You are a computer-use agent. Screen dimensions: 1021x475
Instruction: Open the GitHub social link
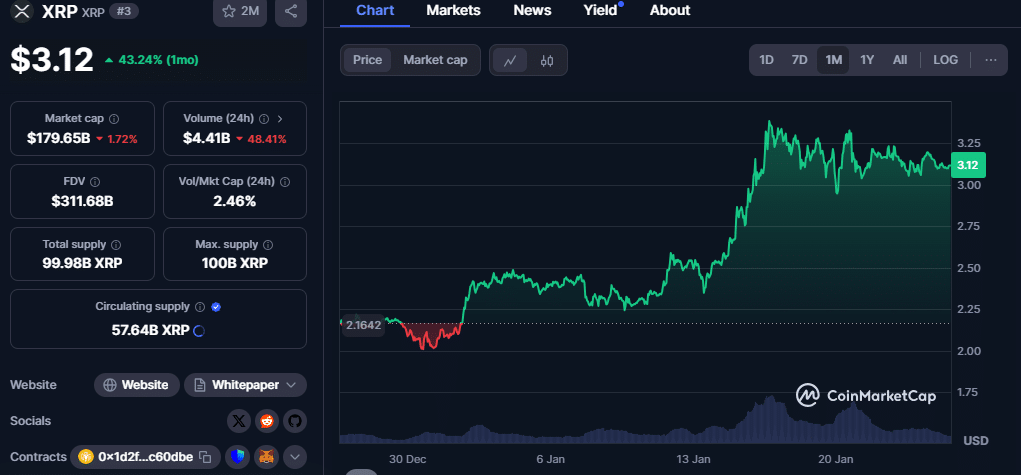[295, 422]
